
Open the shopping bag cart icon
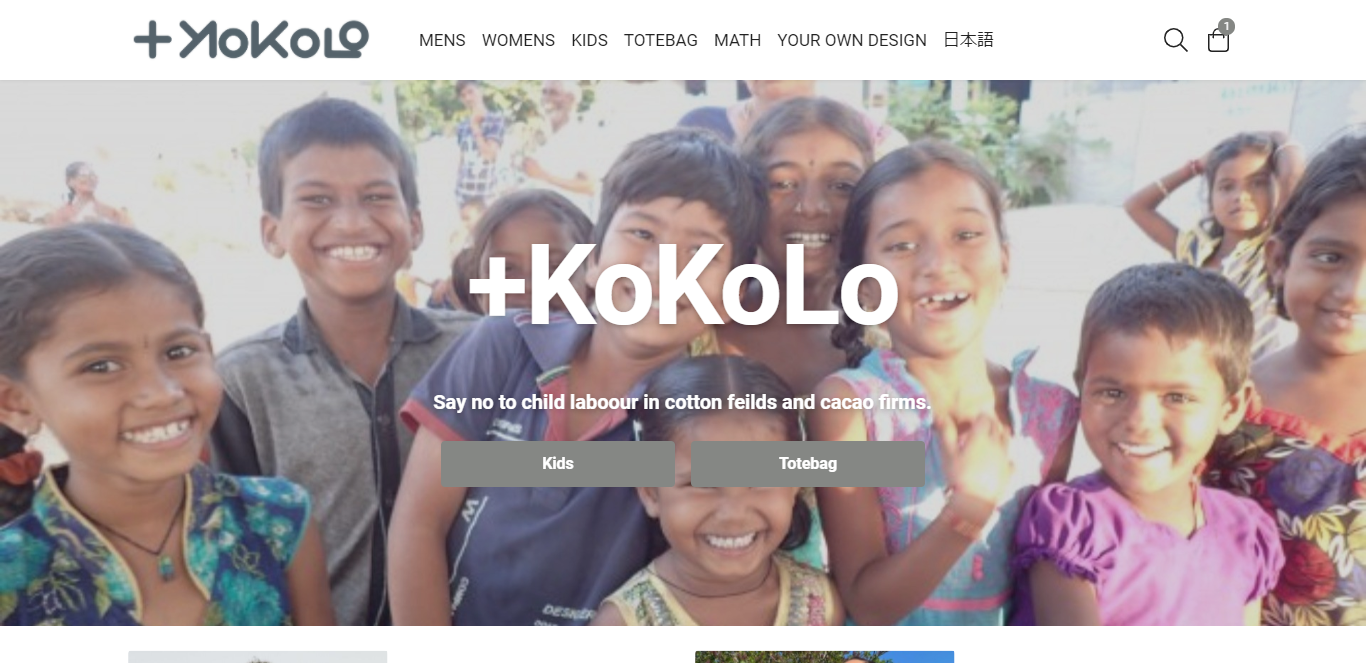pyautogui.click(x=1218, y=41)
